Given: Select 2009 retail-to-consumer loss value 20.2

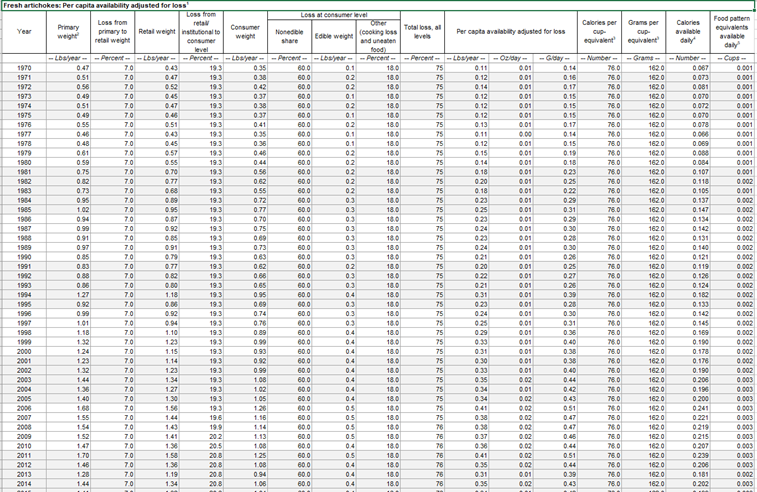Looking at the screenshot, I should click(x=201, y=436).
